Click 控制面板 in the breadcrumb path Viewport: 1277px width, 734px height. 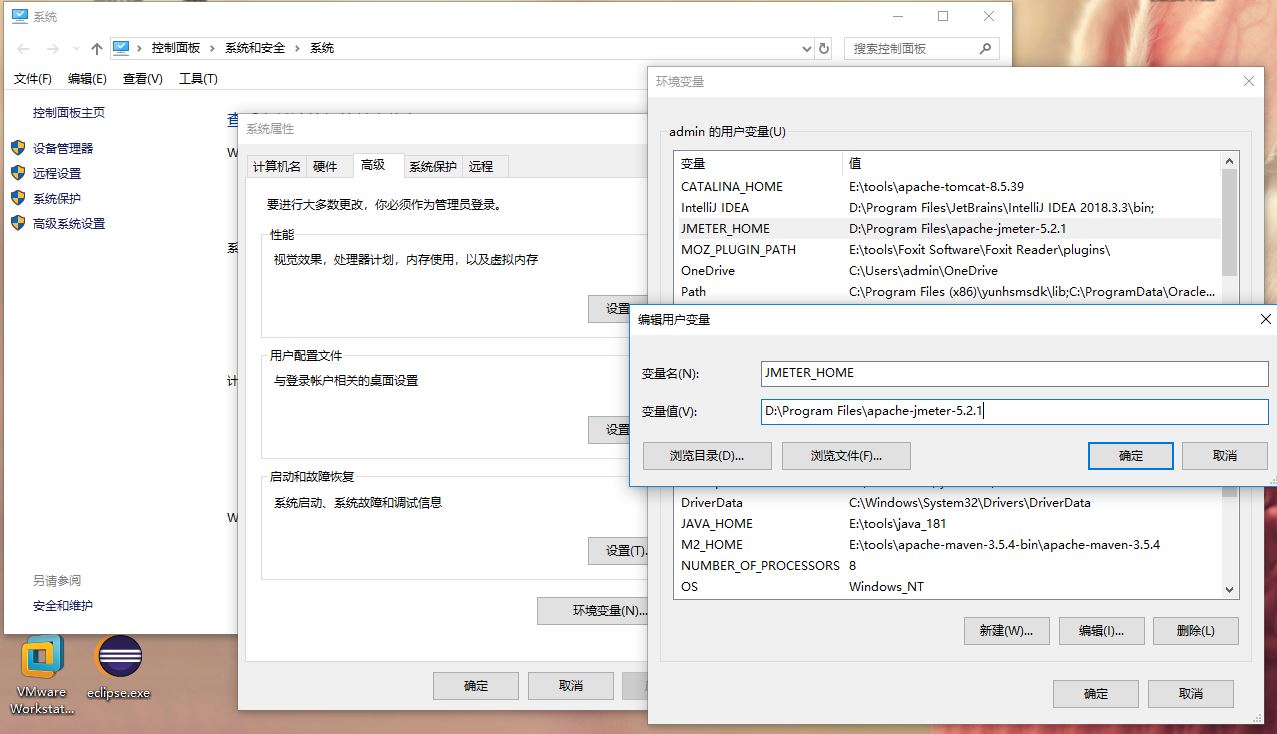click(x=176, y=48)
